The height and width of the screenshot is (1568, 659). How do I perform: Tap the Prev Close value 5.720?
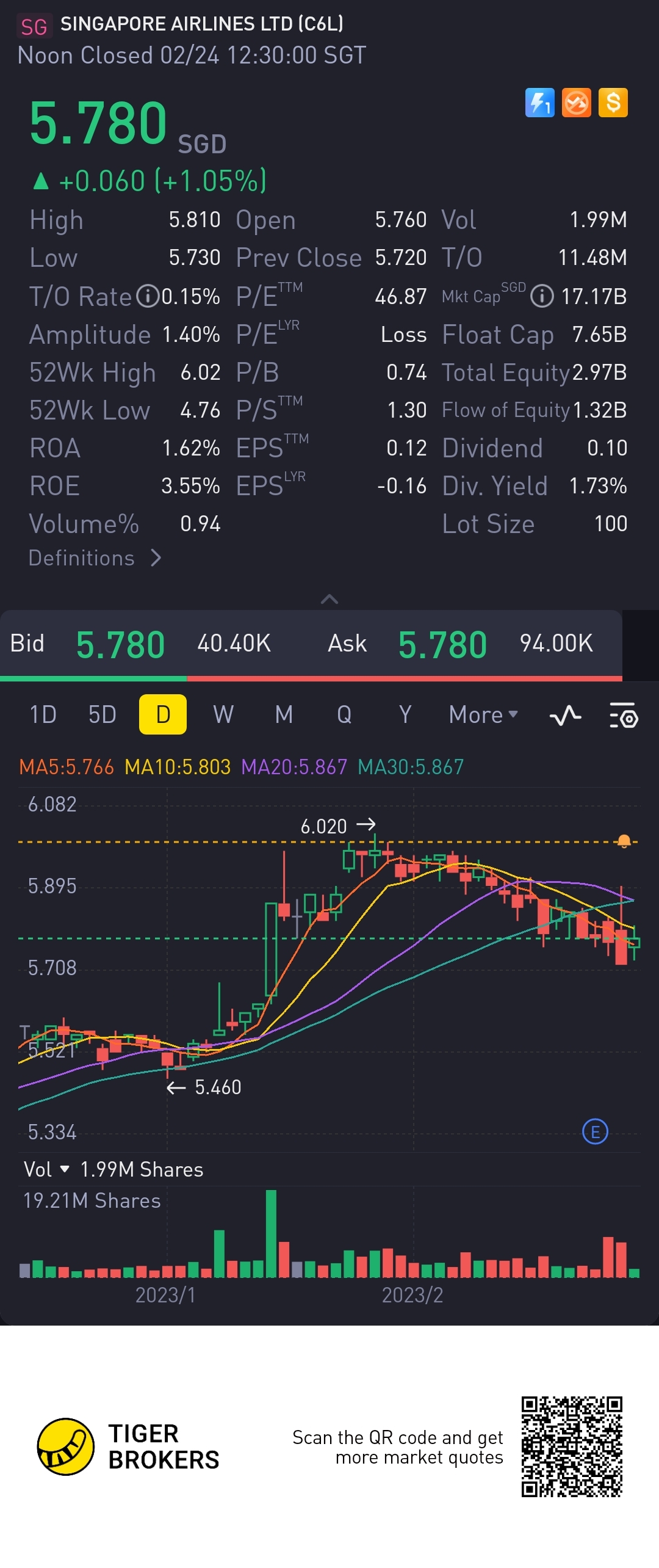click(400, 258)
